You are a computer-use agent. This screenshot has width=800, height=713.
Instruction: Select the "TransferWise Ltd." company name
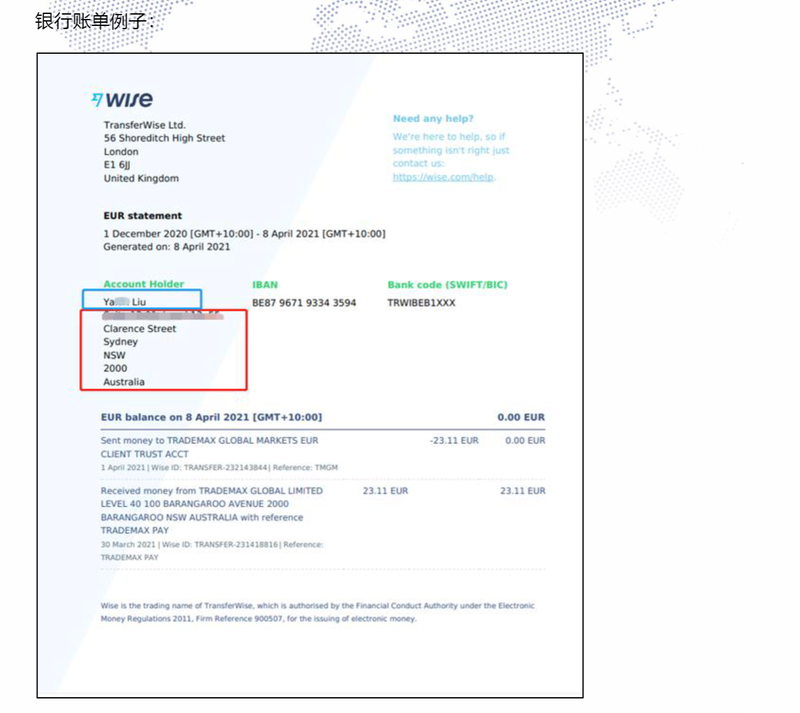pyautogui.click(x=145, y=125)
